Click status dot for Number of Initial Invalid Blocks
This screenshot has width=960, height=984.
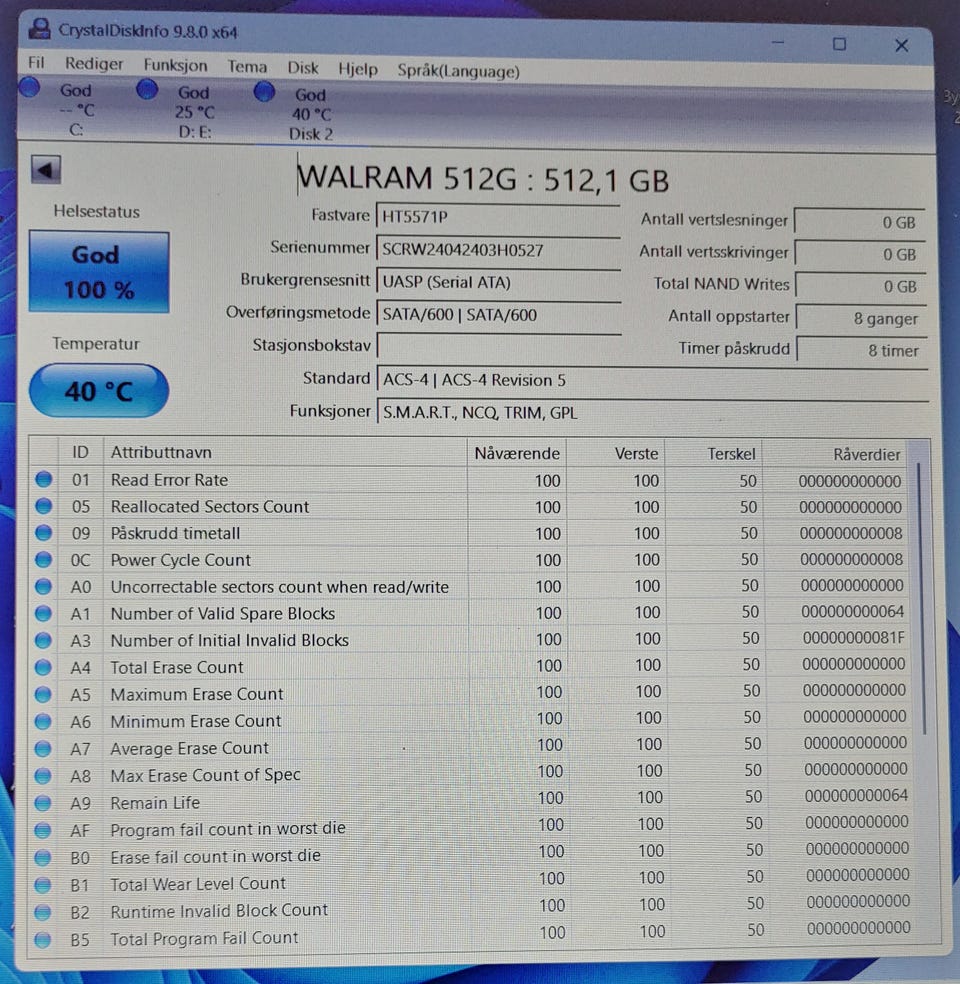44,640
